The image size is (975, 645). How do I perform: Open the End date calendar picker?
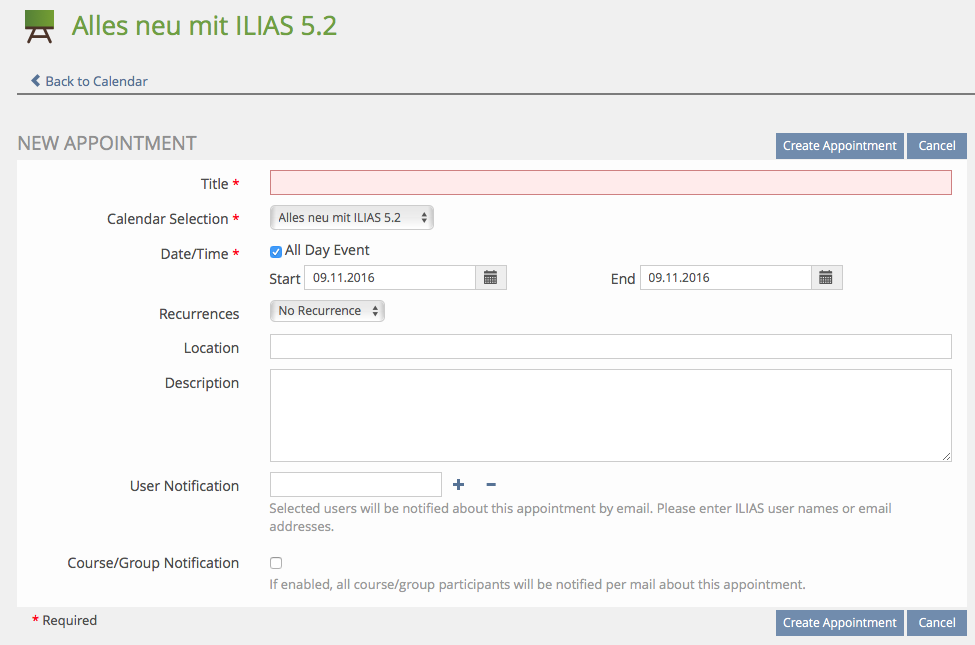(x=826, y=278)
